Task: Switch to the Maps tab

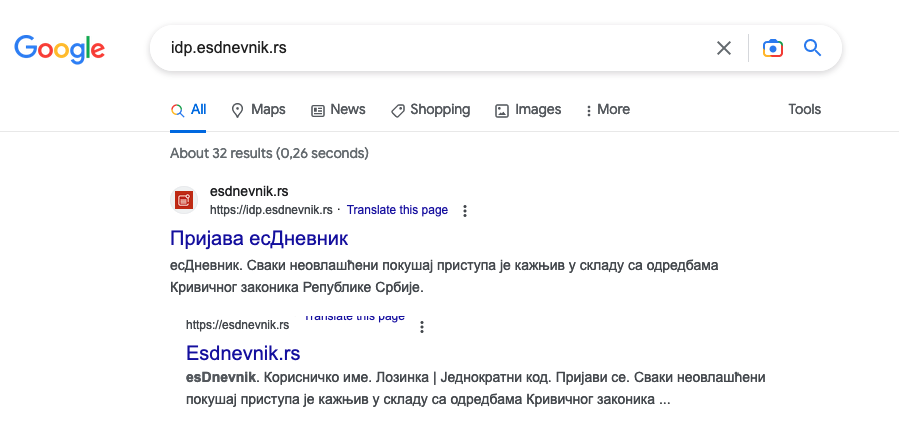Action: [258, 110]
